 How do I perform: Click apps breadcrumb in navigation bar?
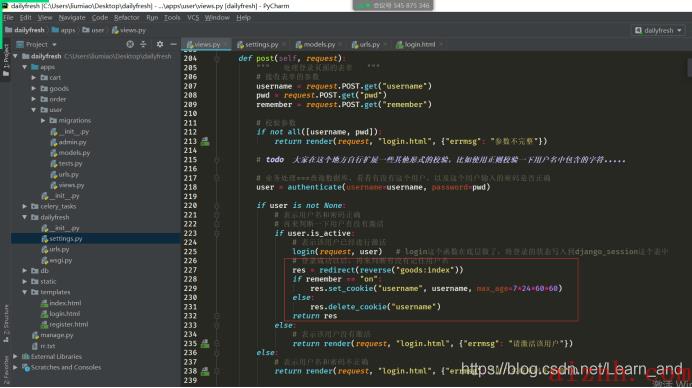point(64,30)
